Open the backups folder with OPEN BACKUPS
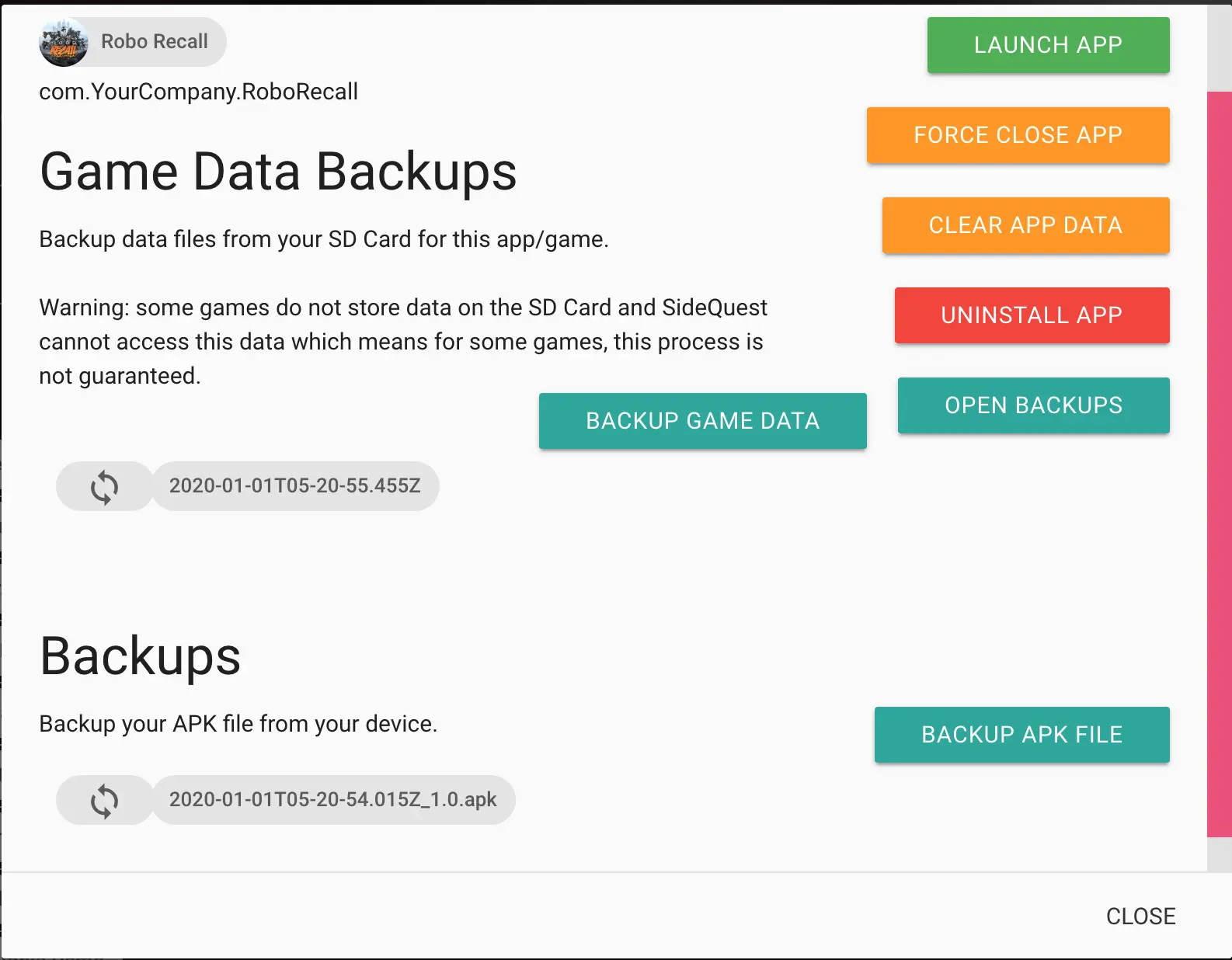This screenshot has width=1232, height=960. pos(1033,405)
